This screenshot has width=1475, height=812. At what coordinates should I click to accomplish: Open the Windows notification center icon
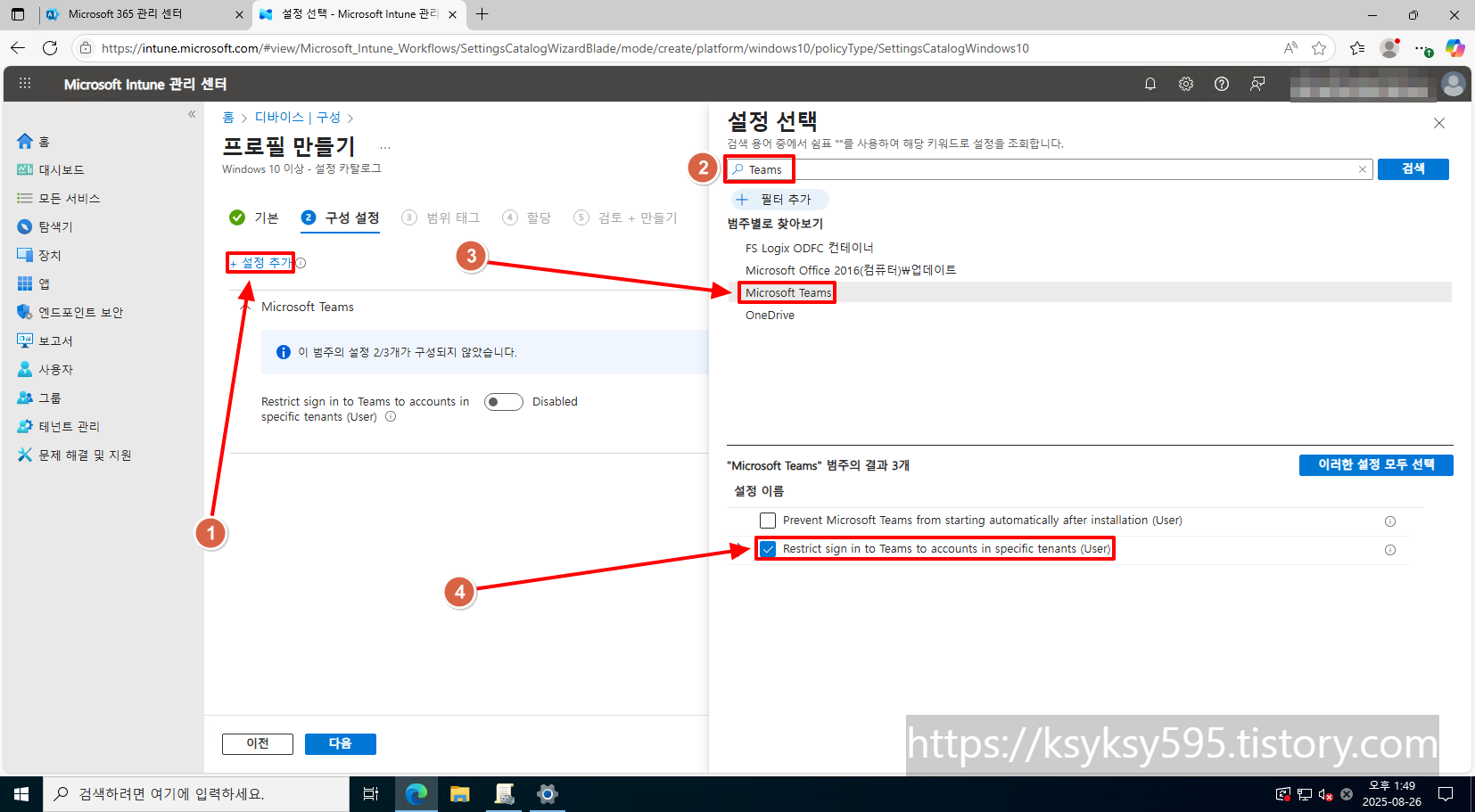pos(1446,793)
